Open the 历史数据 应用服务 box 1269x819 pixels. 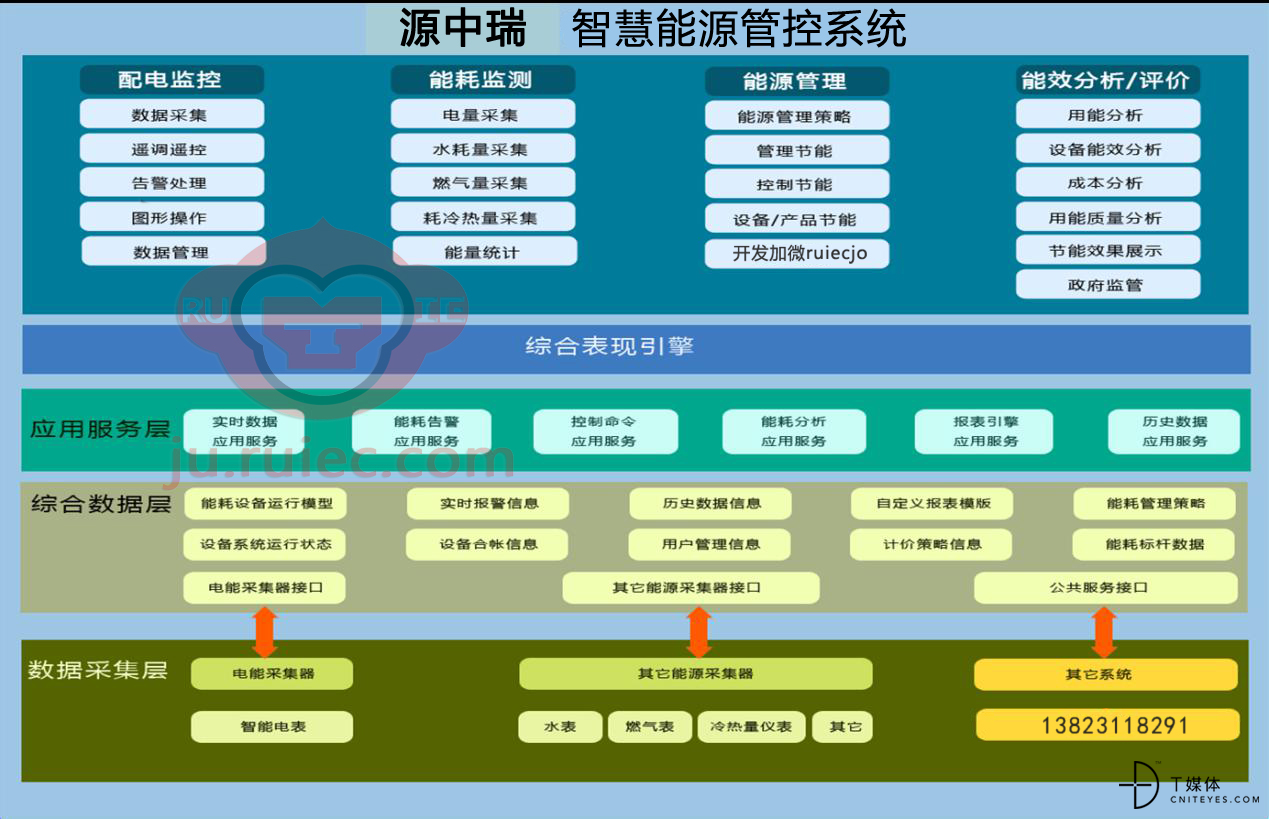(1174, 431)
